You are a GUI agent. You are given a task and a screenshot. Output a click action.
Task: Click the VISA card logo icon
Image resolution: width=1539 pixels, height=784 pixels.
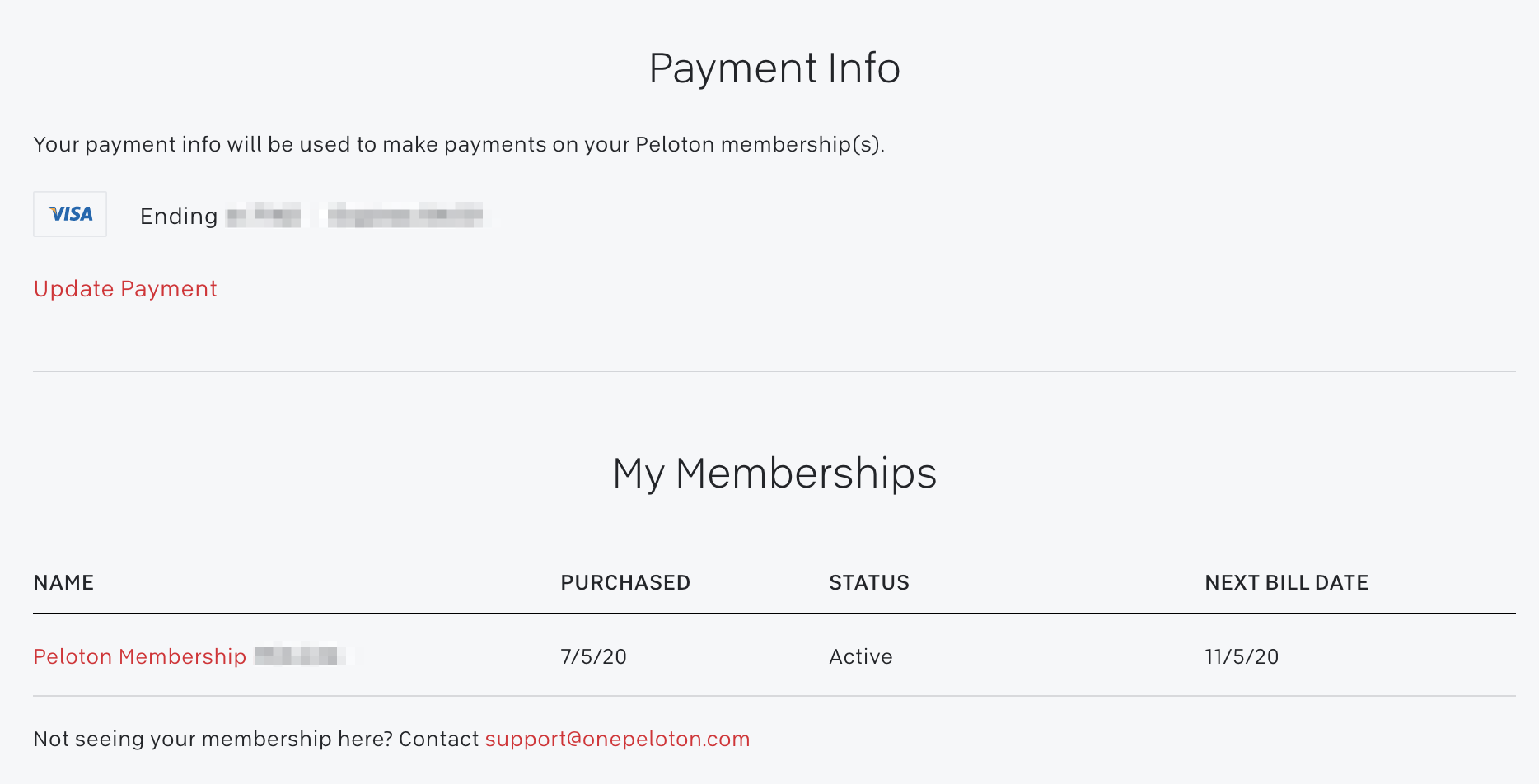coord(70,214)
